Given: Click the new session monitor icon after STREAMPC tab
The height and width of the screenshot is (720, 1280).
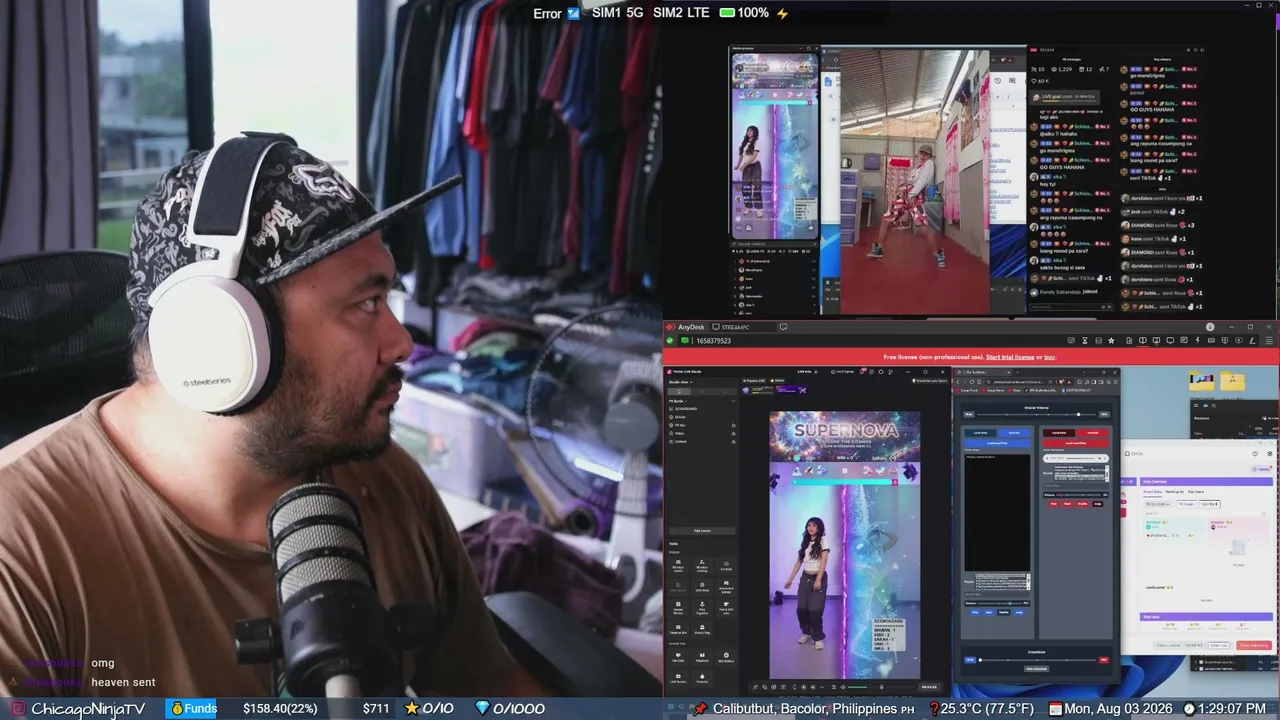Looking at the screenshot, I should click(784, 327).
